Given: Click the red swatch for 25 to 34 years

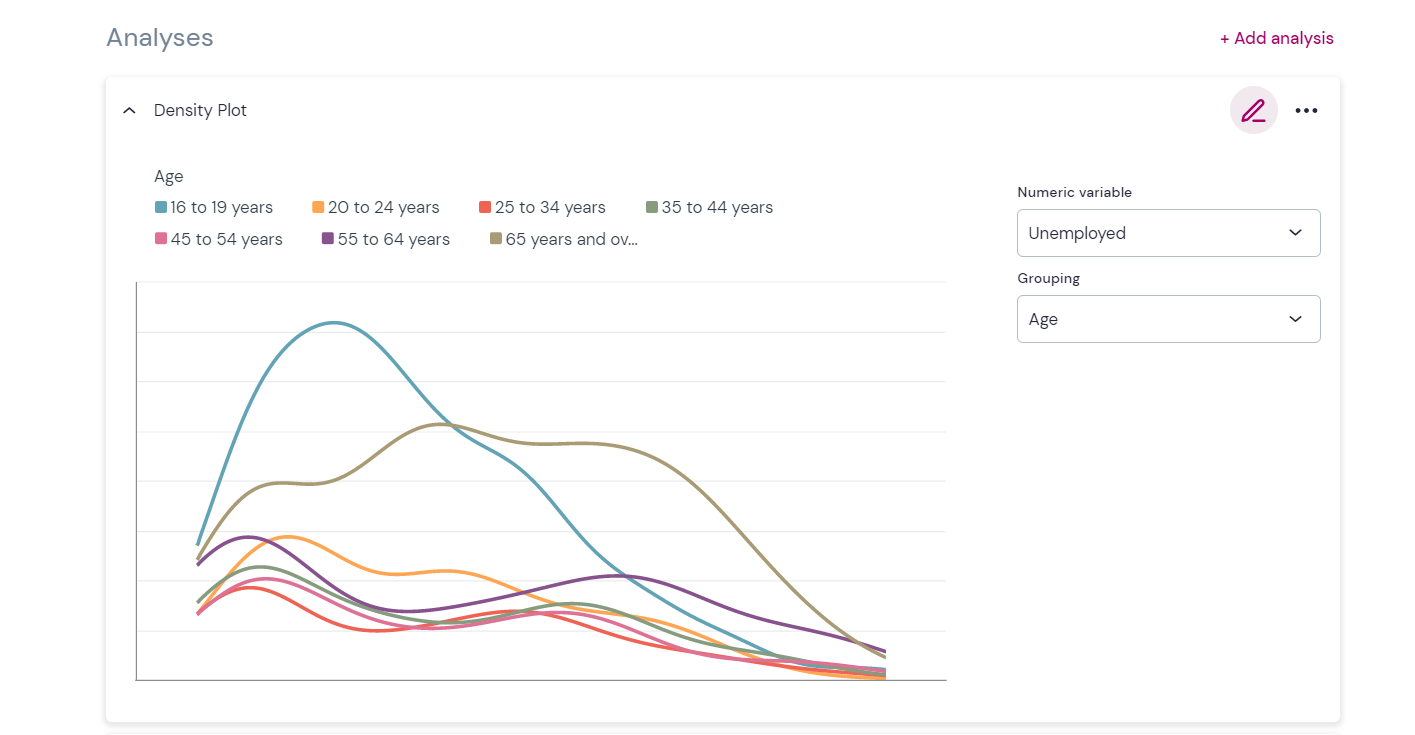Looking at the screenshot, I should [x=485, y=207].
